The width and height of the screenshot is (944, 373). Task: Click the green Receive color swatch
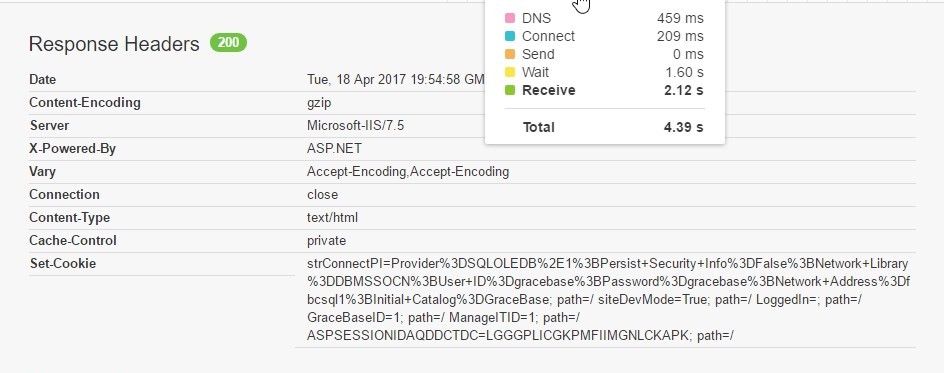(x=509, y=91)
